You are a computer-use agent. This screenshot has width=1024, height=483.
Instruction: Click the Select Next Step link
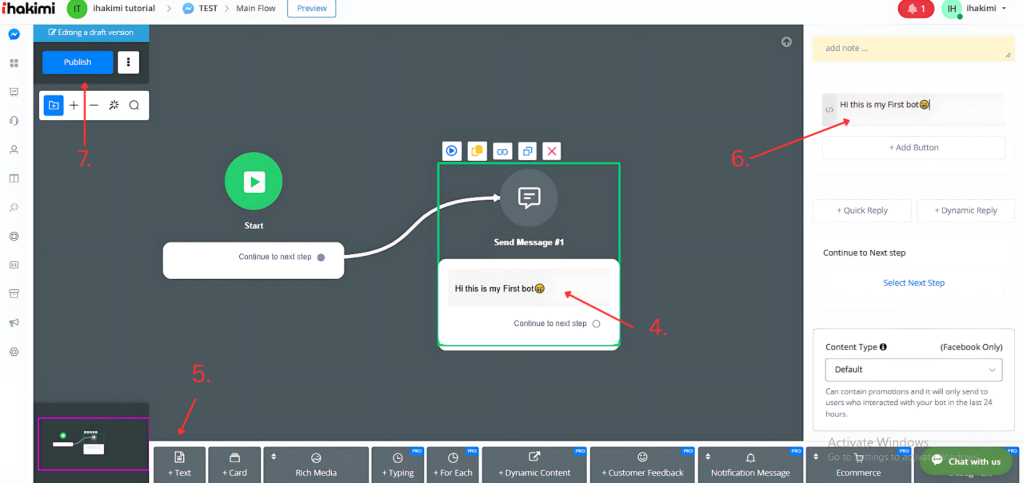pyautogui.click(x=913, y=283)
